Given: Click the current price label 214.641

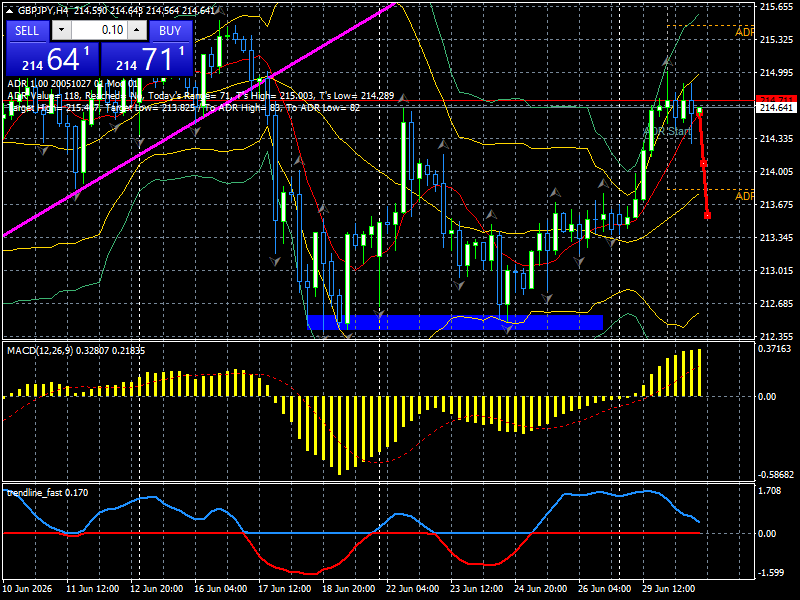Looking at the screenshot, I should pyautogui.click(x=776, y=108).
